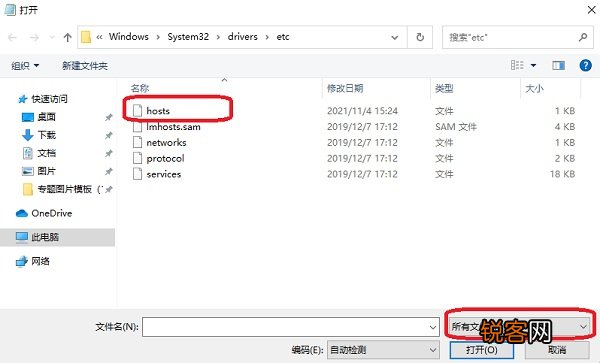Open the 编码 自动检测 dropdown
Viewport: 600px width, 363px height.
(x=383, y=350)
